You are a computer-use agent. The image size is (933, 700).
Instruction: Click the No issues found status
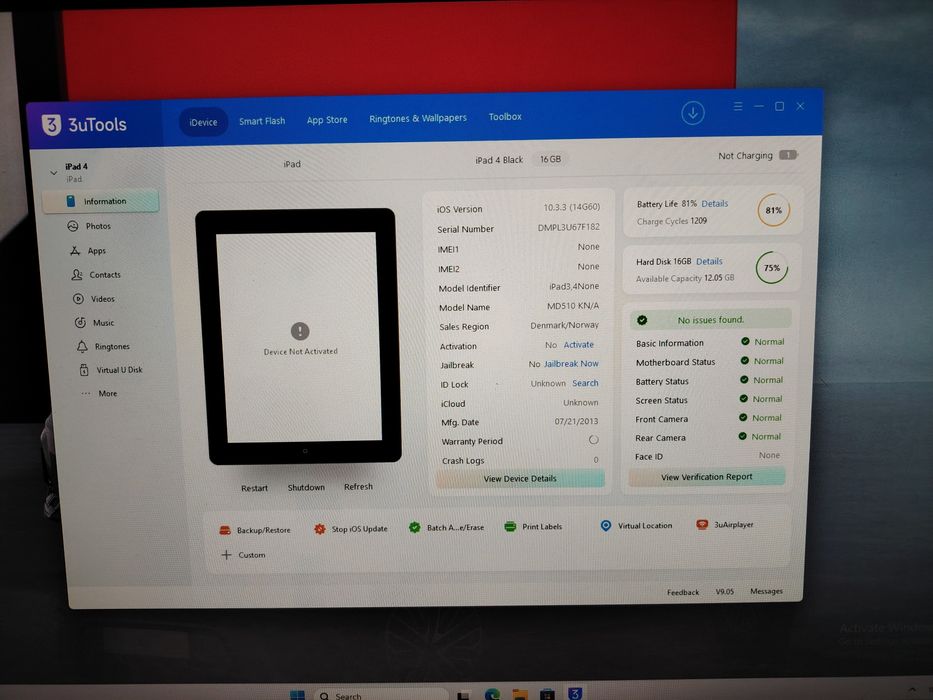pyautogui.click(x=710, y=320)
